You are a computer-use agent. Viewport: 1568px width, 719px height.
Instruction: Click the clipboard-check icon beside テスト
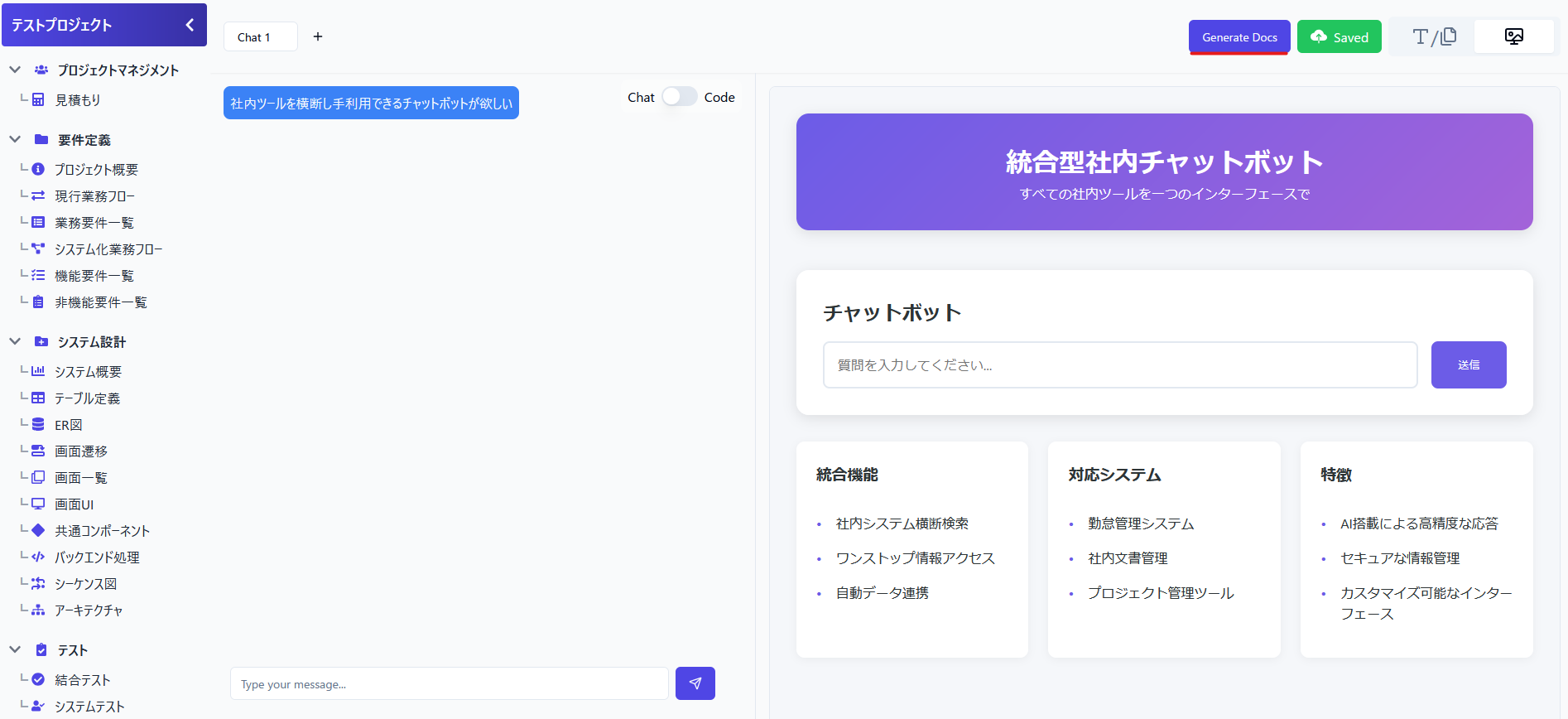pos(41,649)
